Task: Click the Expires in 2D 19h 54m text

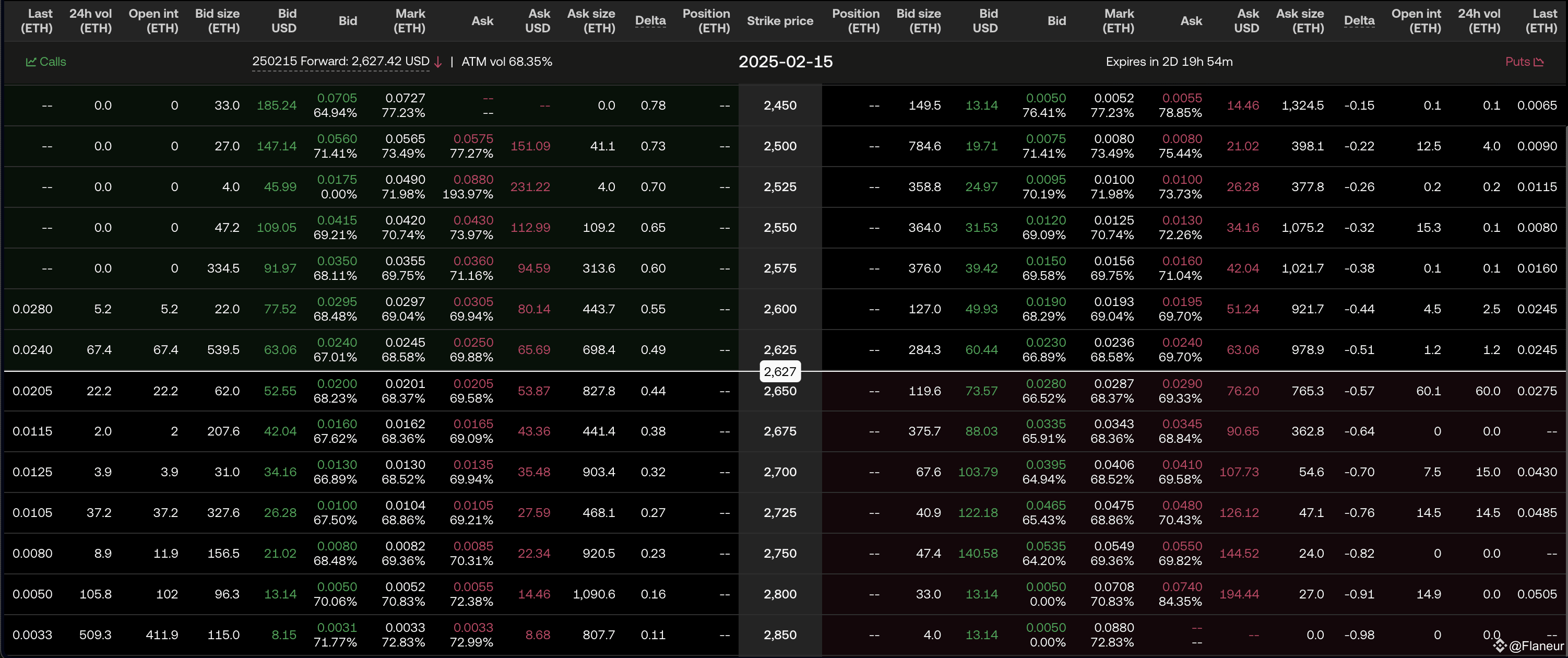Action: tap(1169, 62)
